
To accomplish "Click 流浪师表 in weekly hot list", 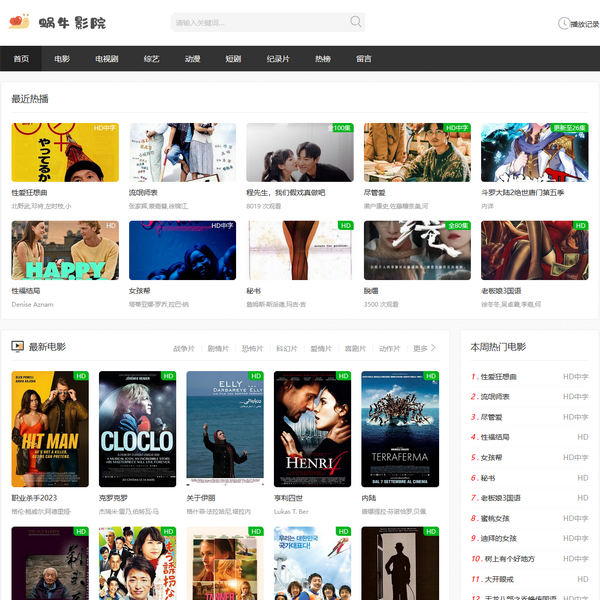I will point(494,397).
